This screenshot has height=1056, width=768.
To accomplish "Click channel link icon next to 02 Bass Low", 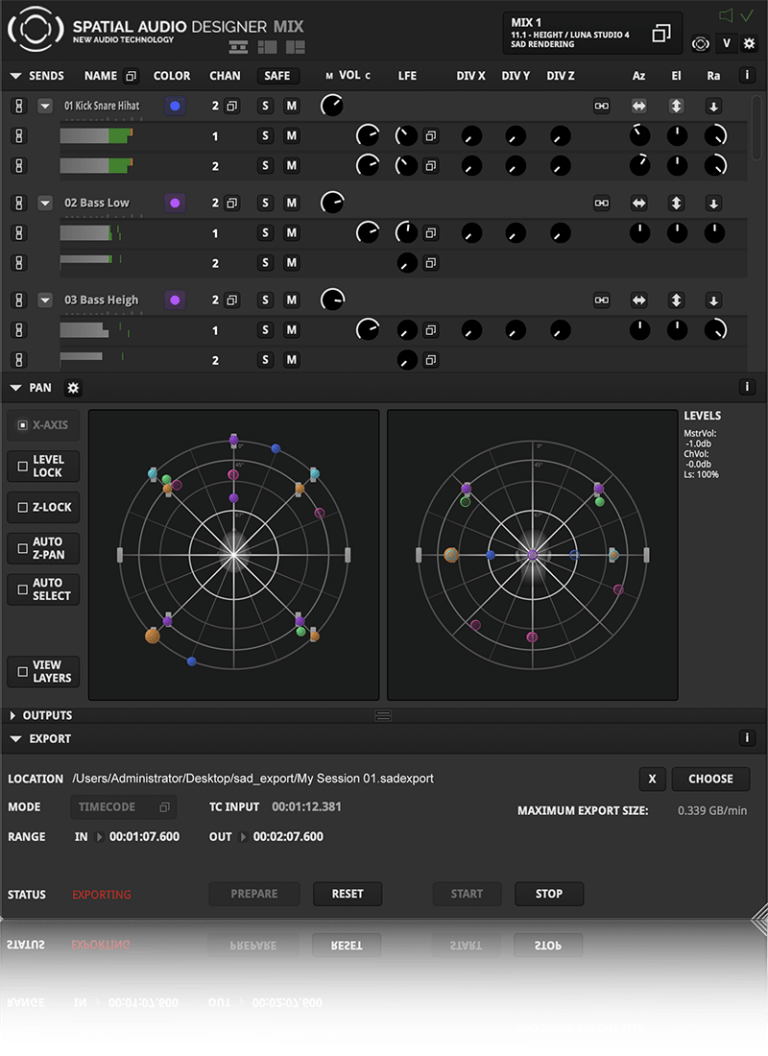I will click(232, 203).
